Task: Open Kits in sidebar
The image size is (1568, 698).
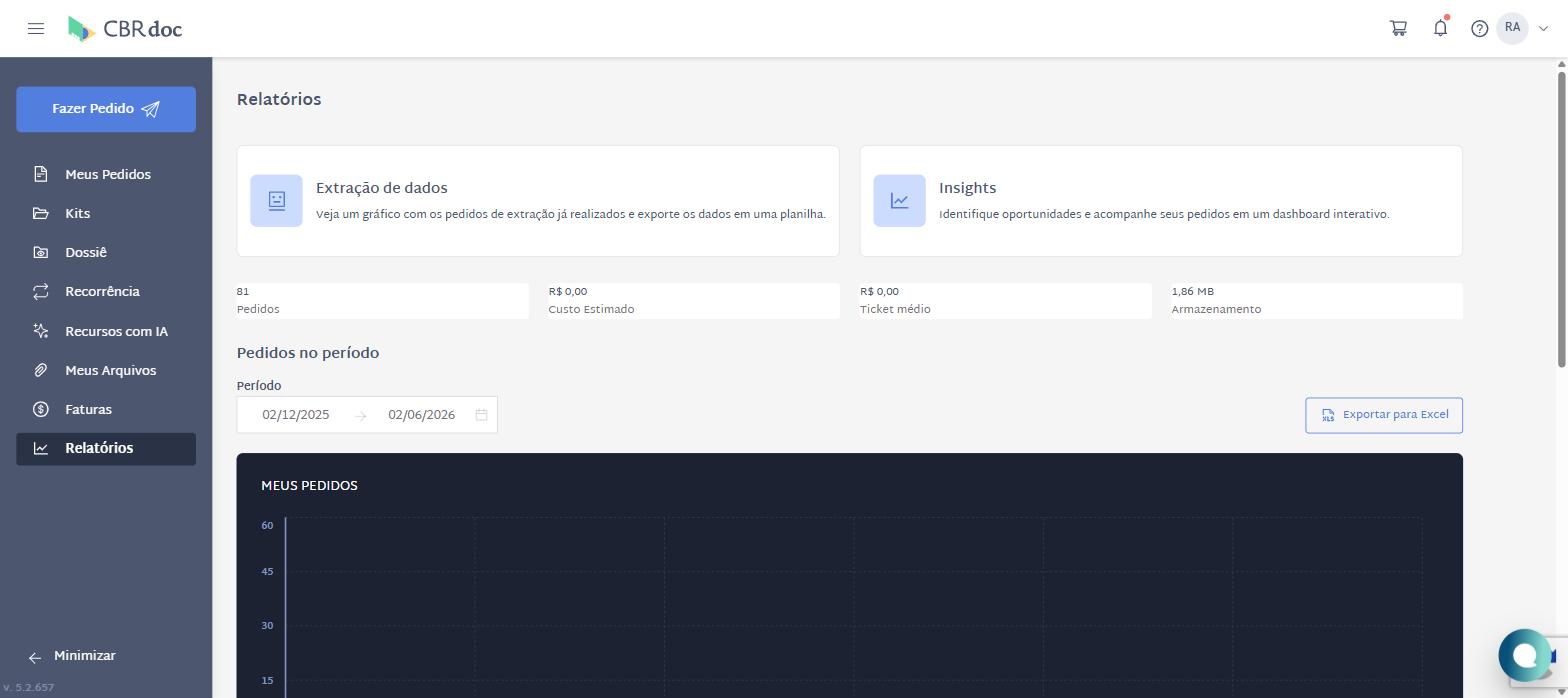Action: pyautogui.click(x=106, y=213)
